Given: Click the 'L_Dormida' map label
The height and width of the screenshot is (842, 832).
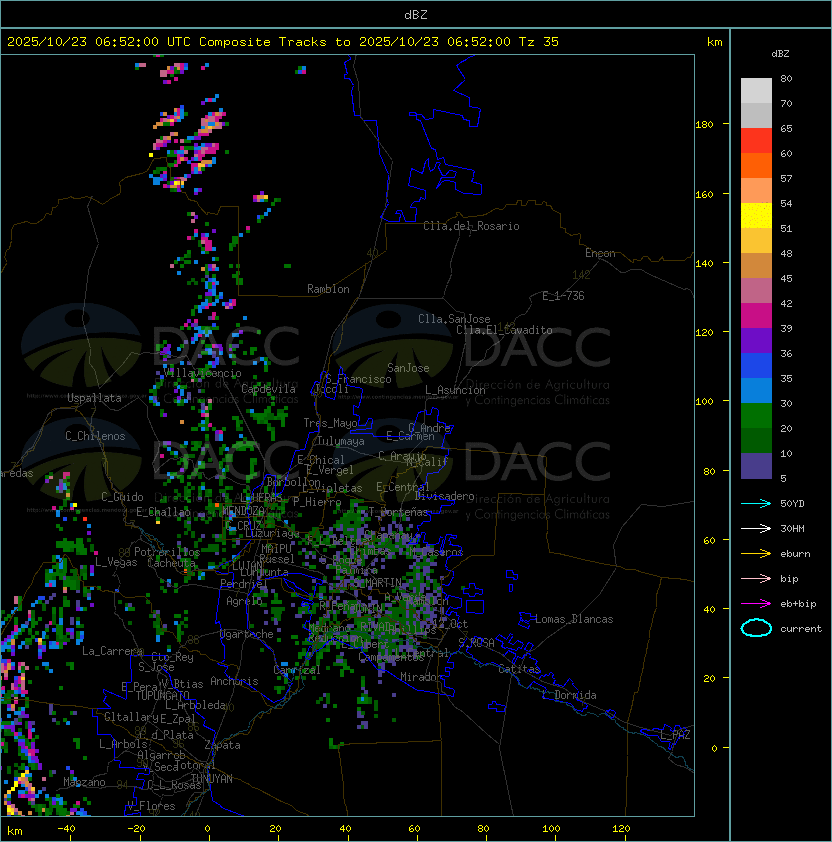Looking at the screenshot, I should [x=569, y=695].
